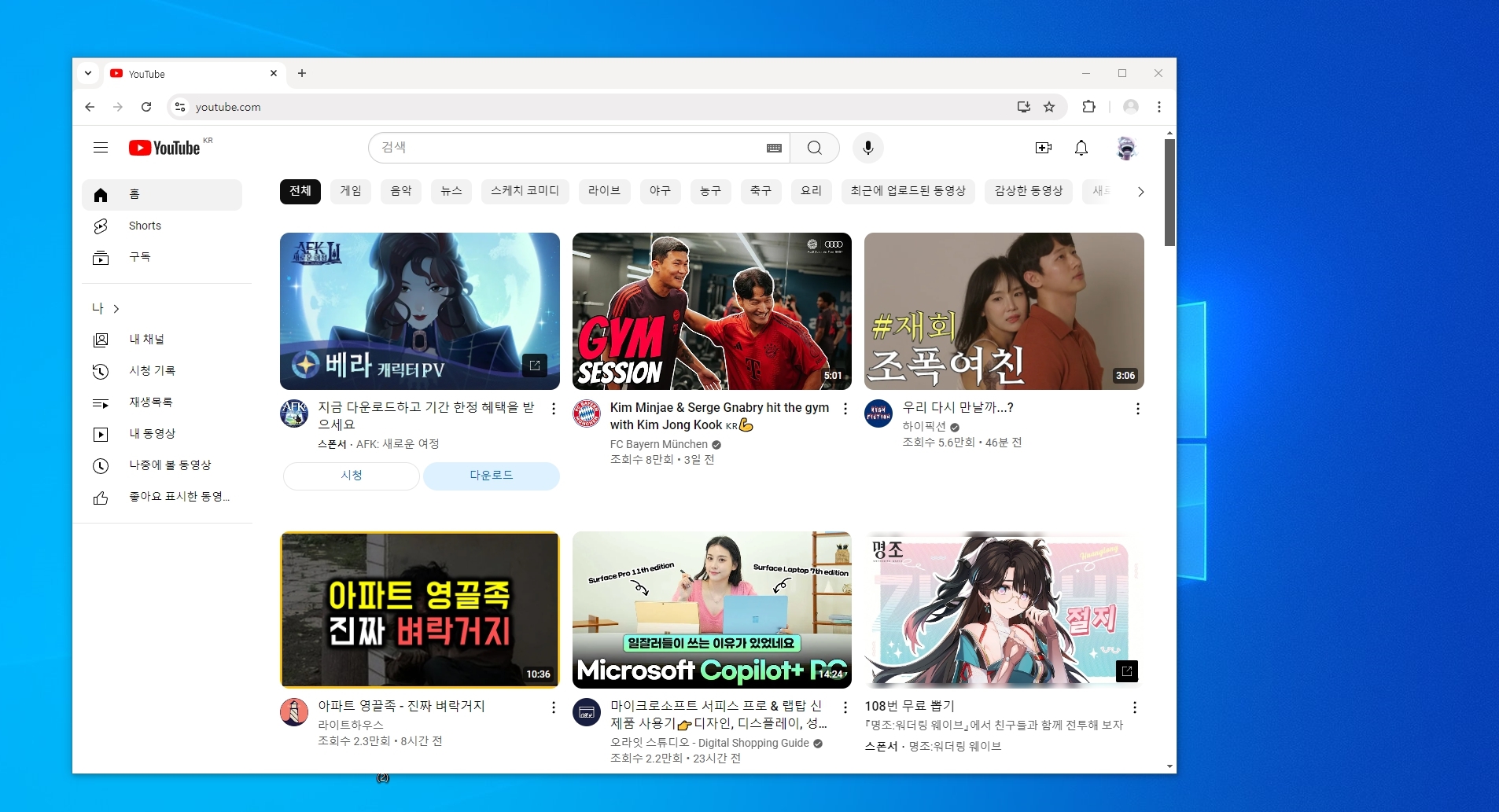Click the page vertical scrollbar thumb
This screenshot has width=1499, height=812.
pyautogui.click(x=1170, y=193)
